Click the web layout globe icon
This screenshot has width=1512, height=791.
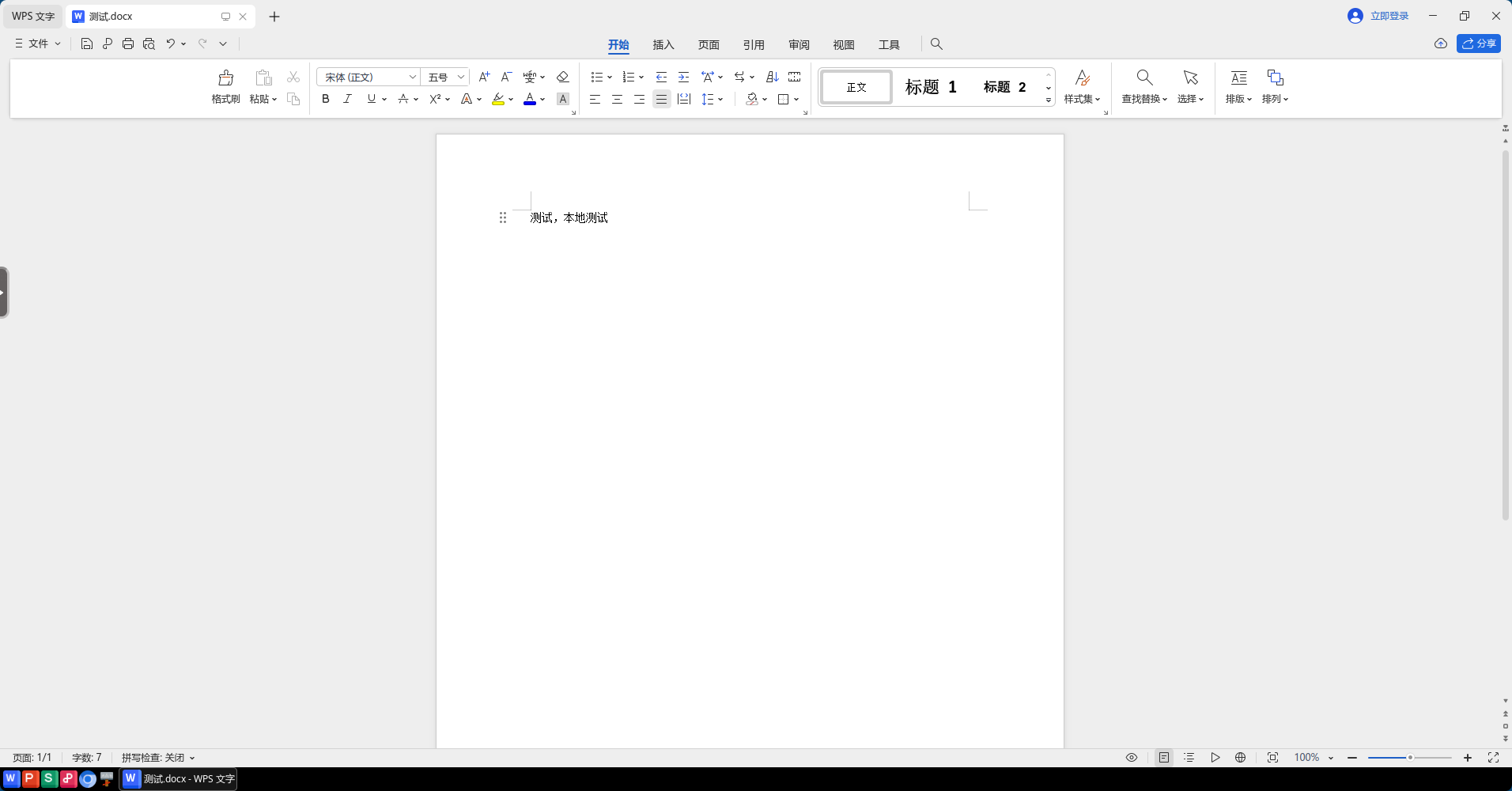[x=1241, y=758]
